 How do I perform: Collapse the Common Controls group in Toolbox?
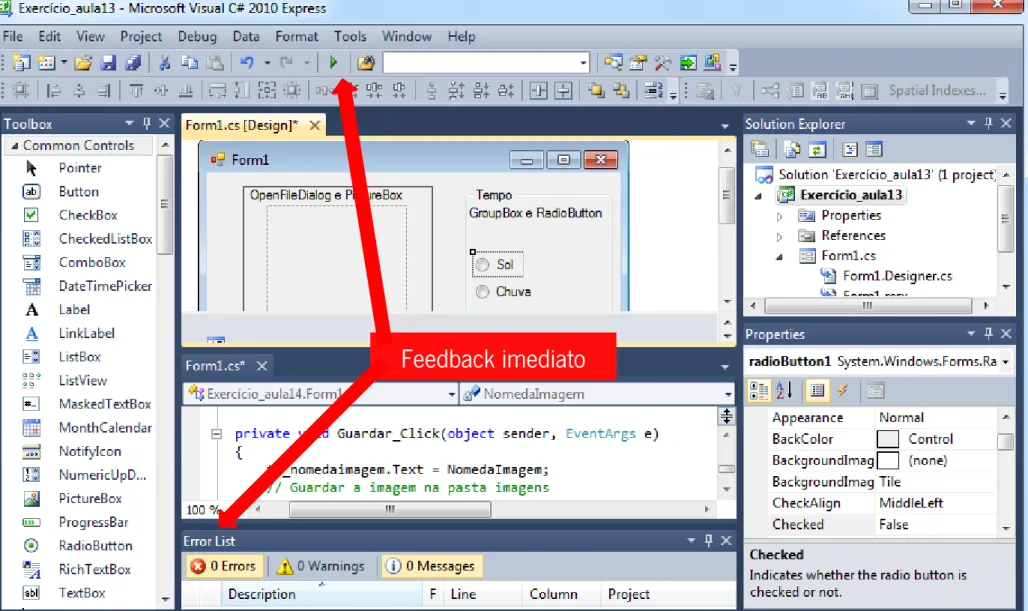pos(14,146)
